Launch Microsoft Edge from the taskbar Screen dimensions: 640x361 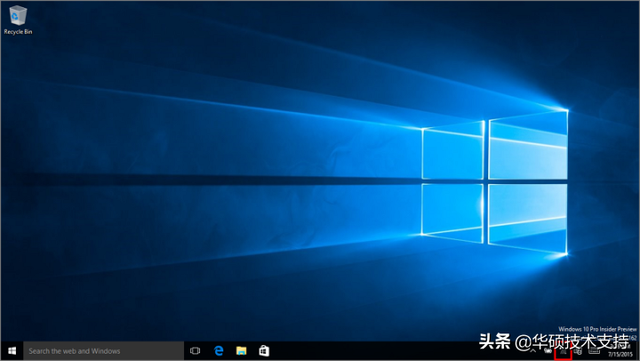click(219, 351)
